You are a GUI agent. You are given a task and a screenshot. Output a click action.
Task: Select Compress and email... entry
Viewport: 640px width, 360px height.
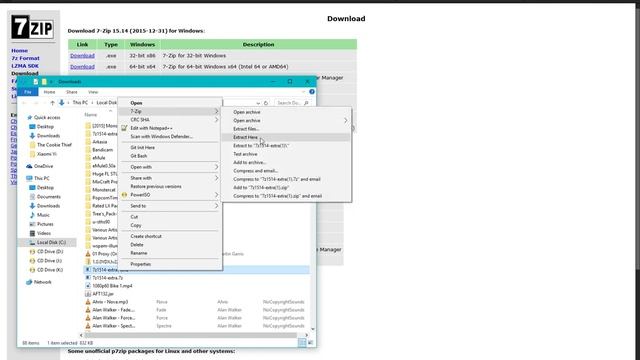286,171
